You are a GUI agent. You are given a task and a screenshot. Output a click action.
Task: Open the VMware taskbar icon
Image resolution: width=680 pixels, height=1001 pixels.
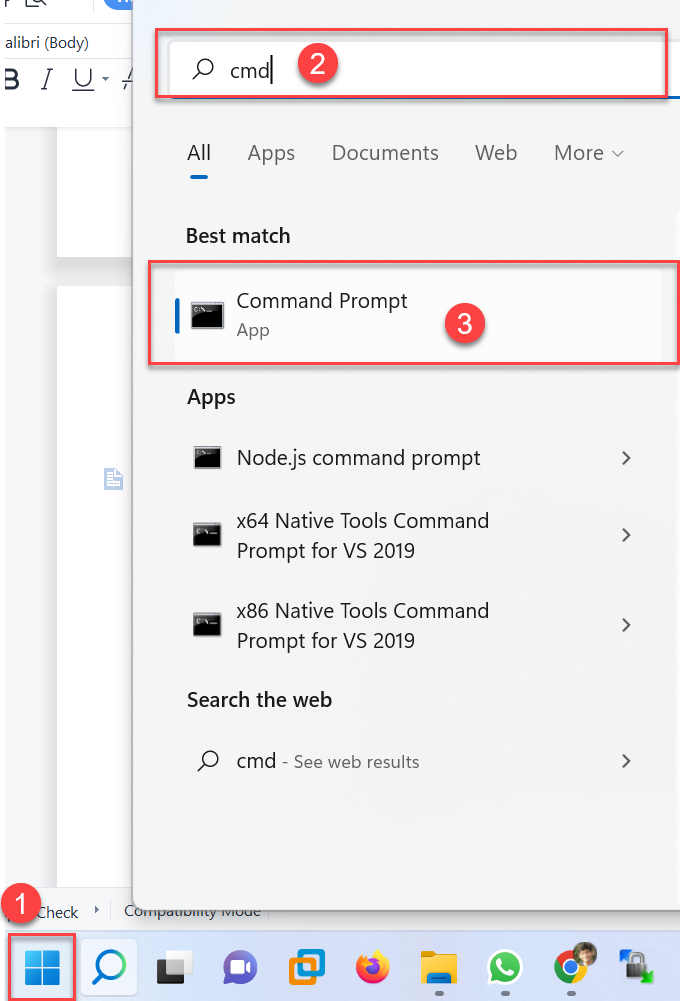(x=306, y=967)
